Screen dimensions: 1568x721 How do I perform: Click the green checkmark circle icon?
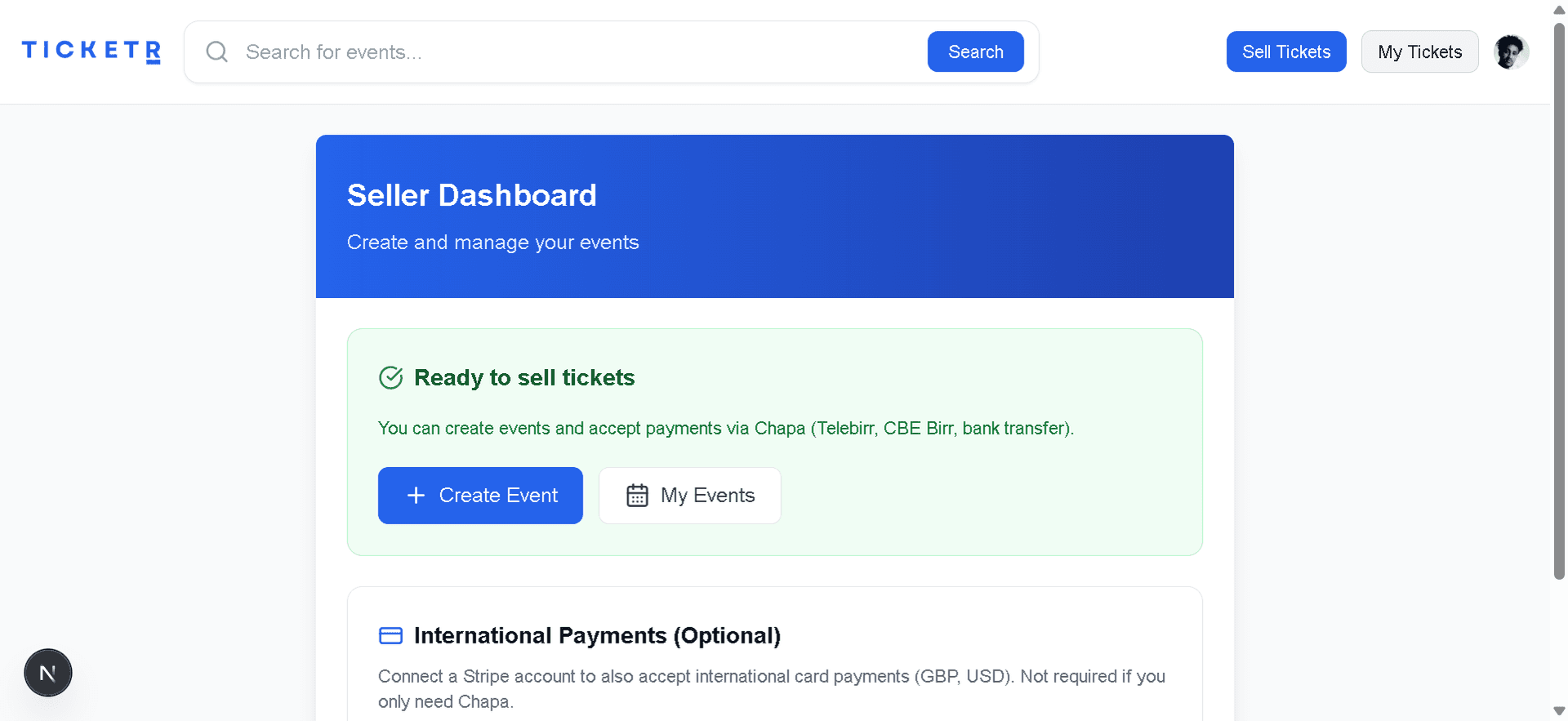click(x=391, y=378)
